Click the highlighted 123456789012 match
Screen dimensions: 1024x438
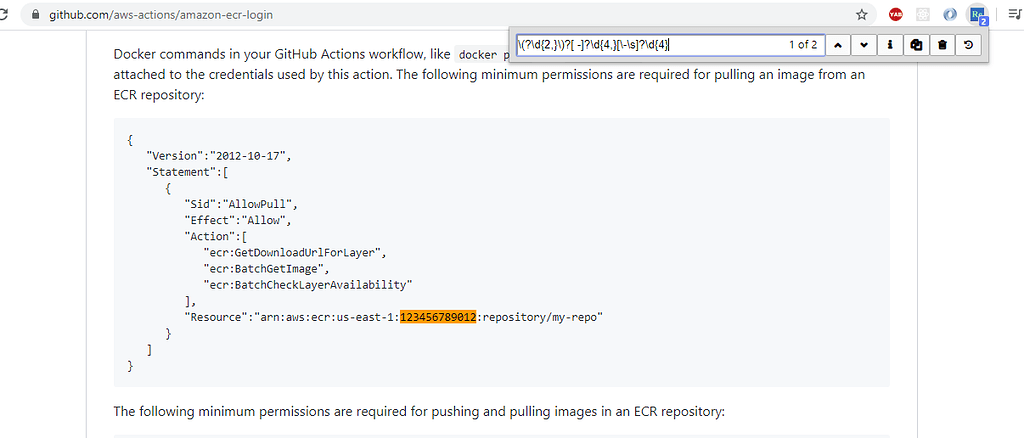438,317
